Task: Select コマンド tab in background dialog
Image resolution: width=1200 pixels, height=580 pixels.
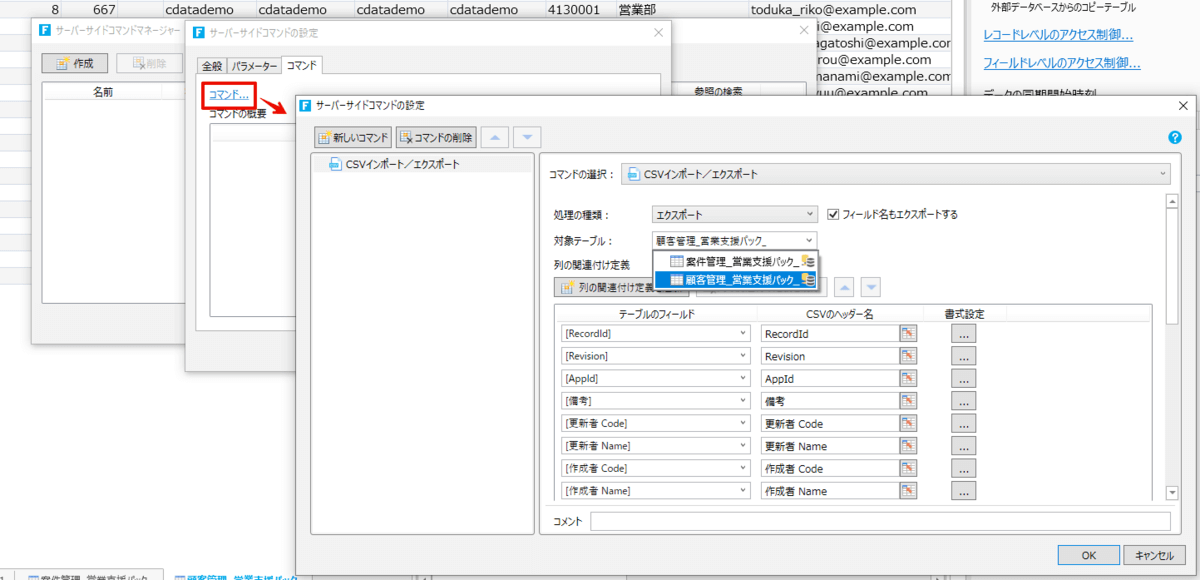Action: click(x=301, y=65)
